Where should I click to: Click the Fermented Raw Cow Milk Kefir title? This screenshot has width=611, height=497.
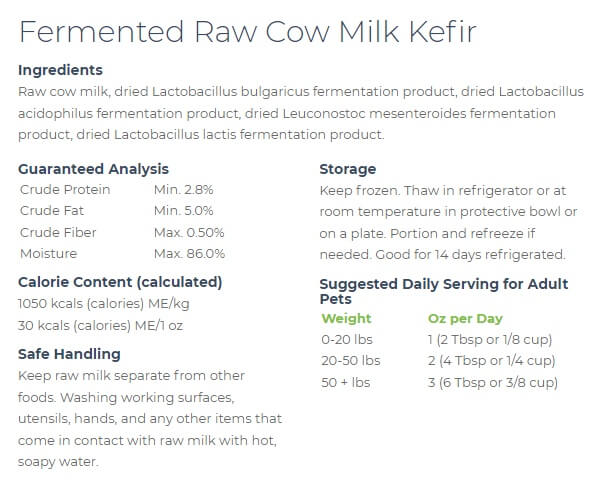coord(247,32)
